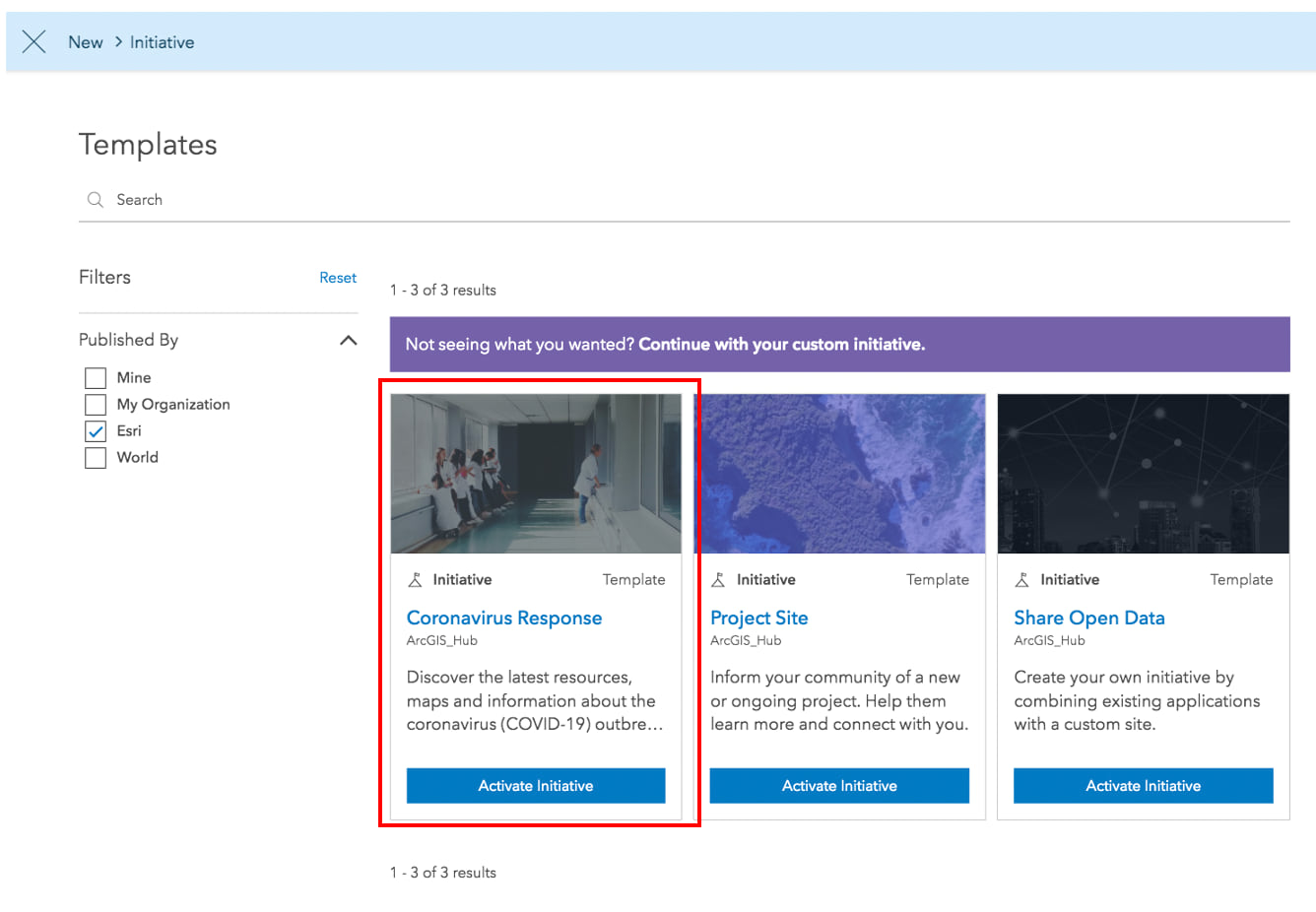Activate the Coronavirus Response initiative
Viewport: 1316px width, 912px height.
[x=536, y=786]
